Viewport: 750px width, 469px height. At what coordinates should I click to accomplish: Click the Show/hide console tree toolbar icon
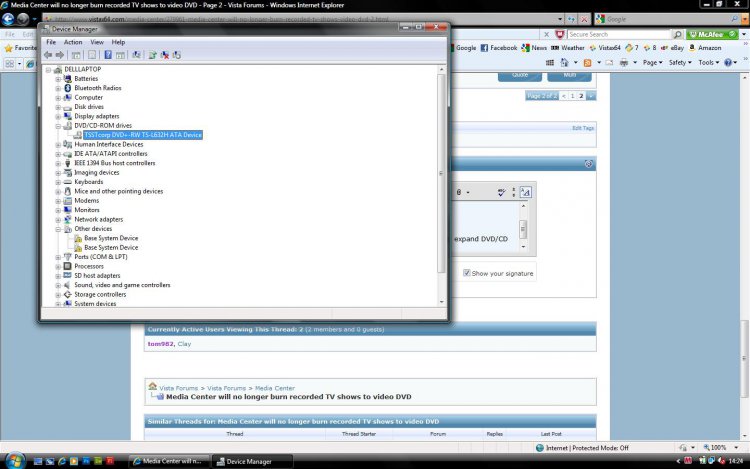click(x=76, y=55)
